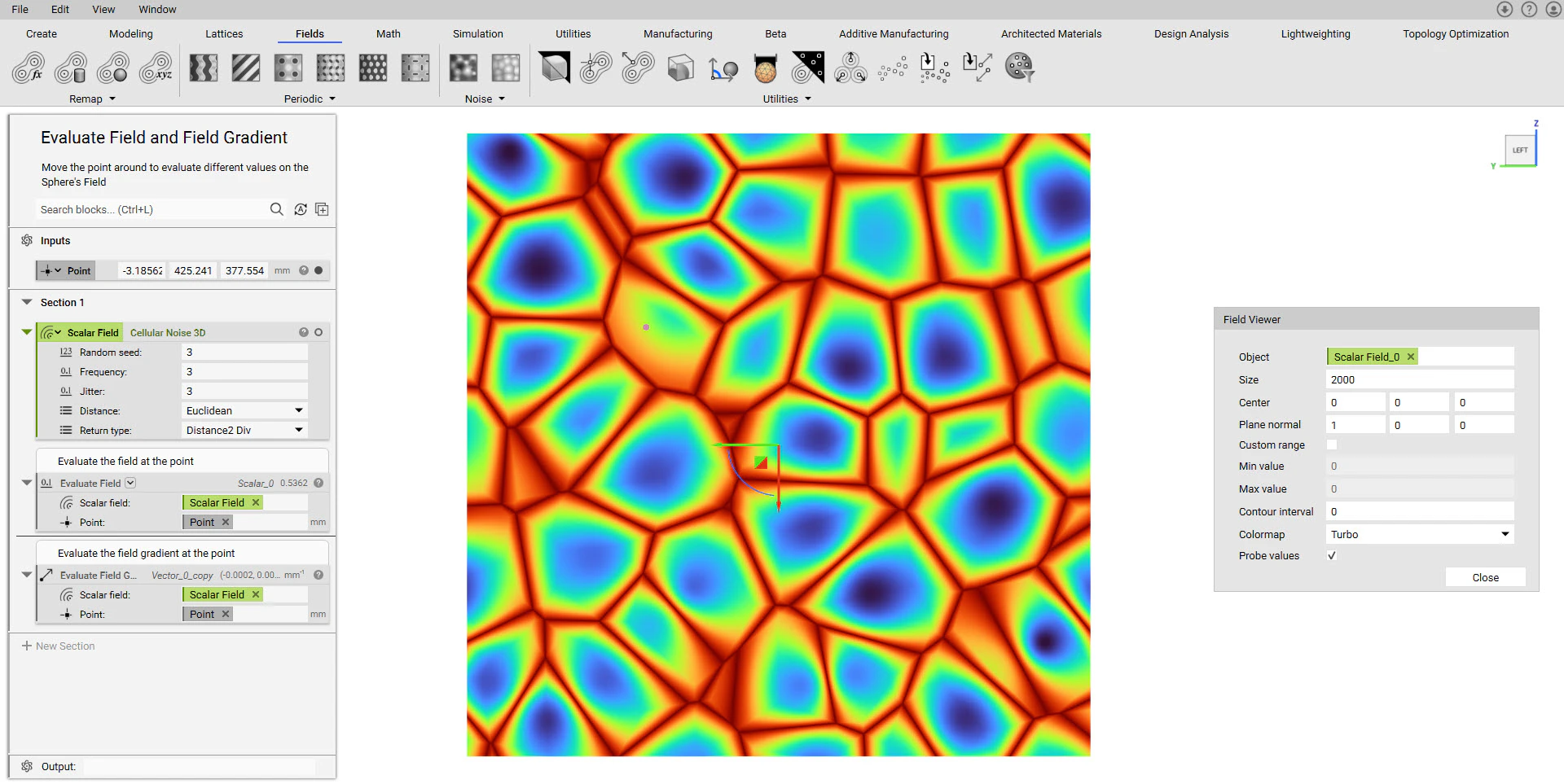Screen dimensions: 1564x784
Task: Open the Window menu
Action: click(x=157, y=9)
